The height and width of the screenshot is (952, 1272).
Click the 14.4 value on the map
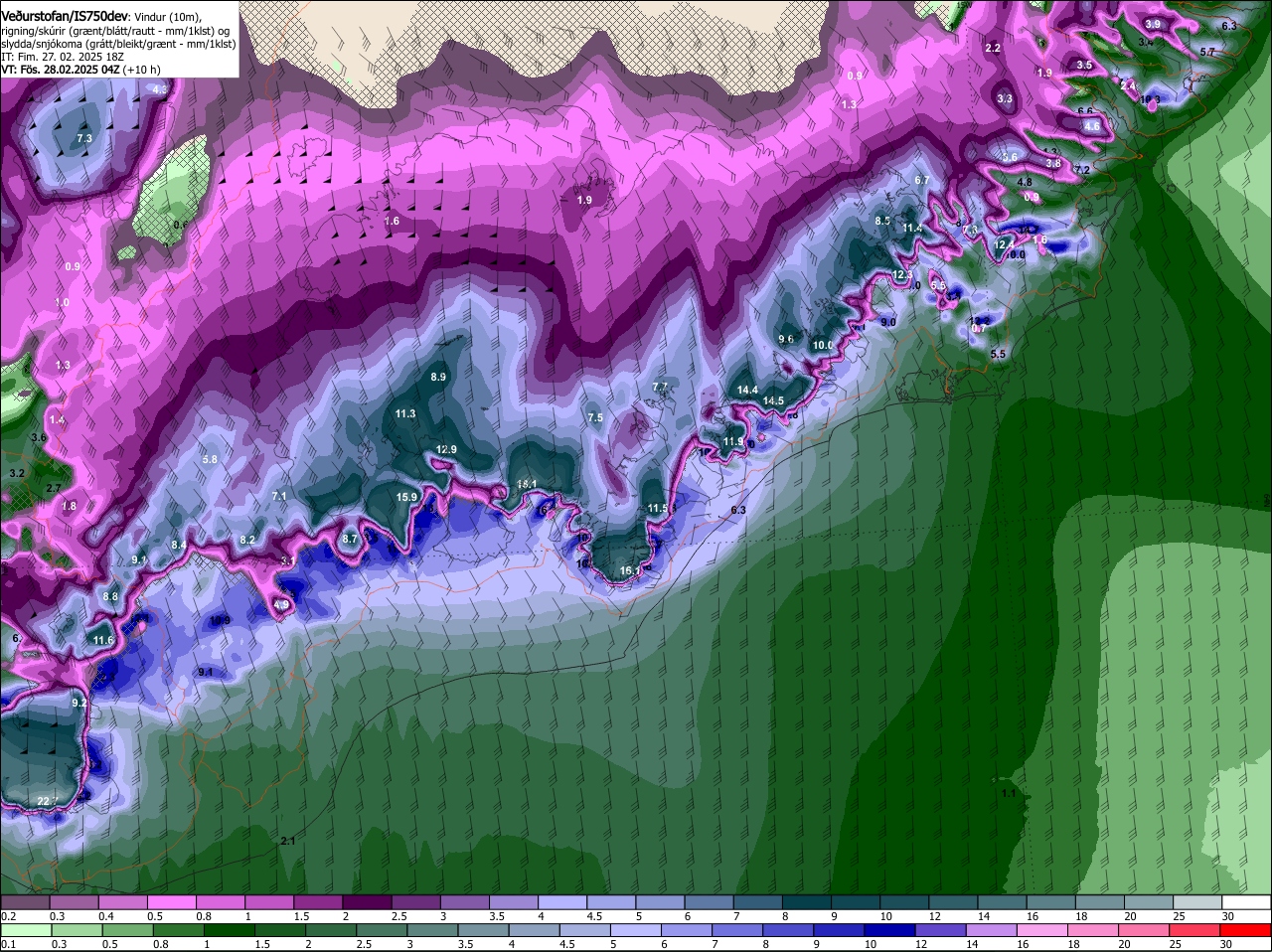[x=748, y=390]
